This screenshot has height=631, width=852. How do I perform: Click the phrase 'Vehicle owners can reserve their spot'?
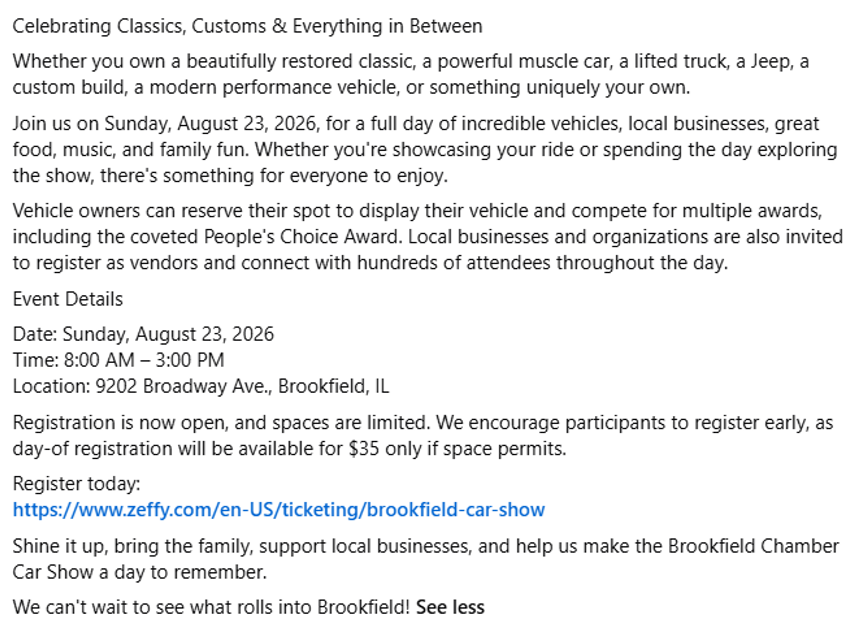click(x=171, y=210)
